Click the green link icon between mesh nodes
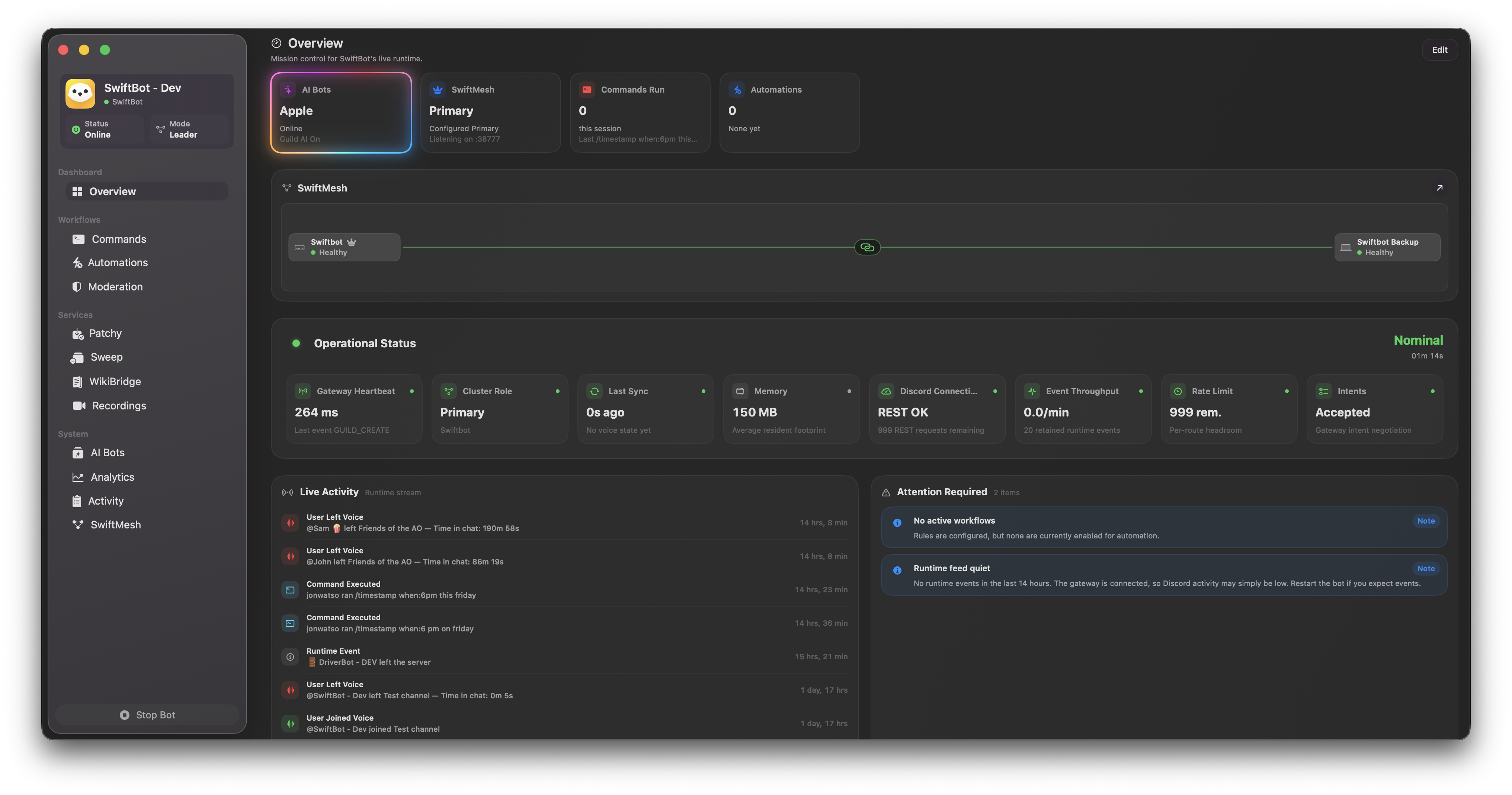Viewport: 1512px width, 795px height. 867,247
